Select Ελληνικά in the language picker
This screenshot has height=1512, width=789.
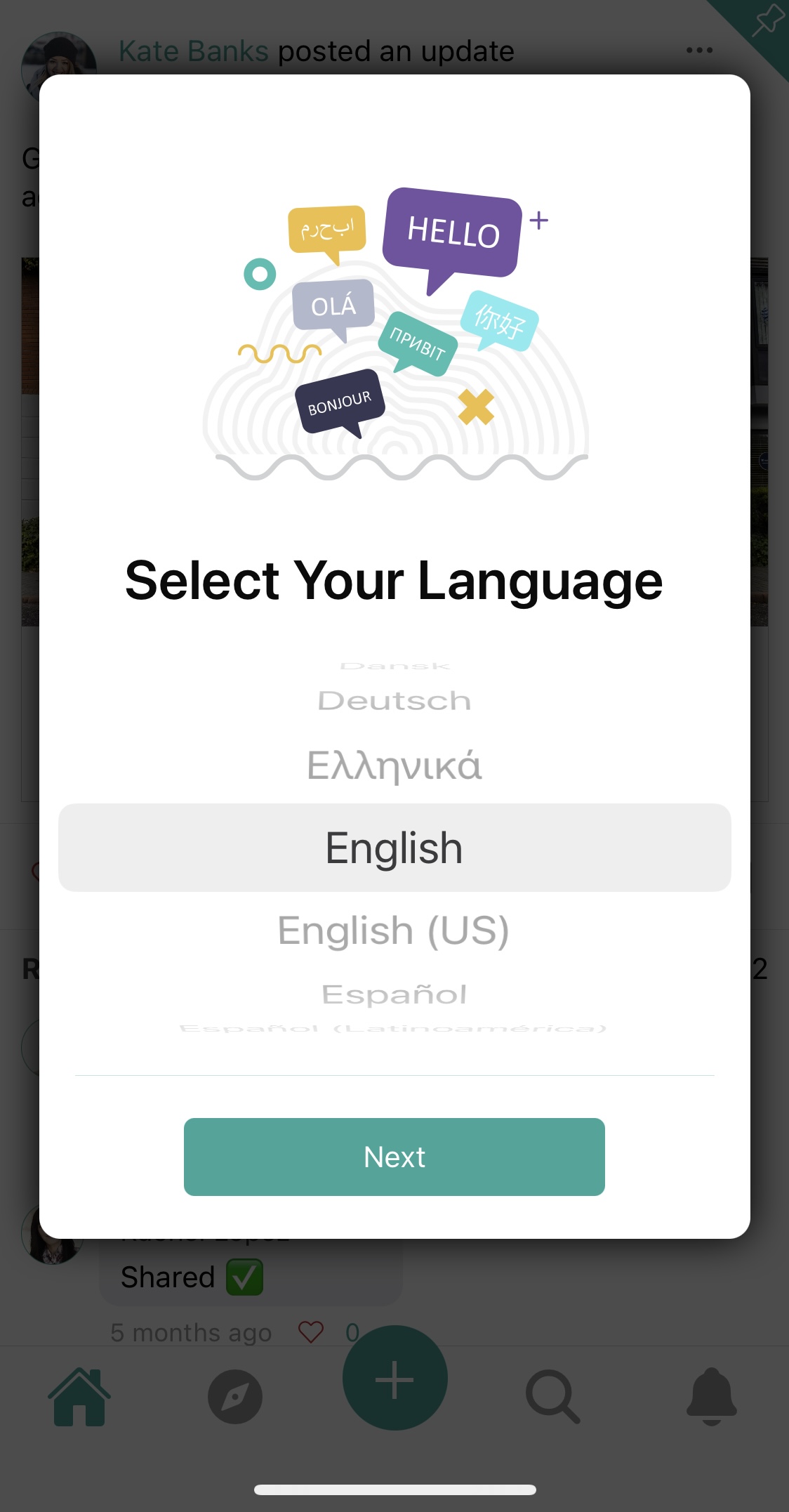[394, 765]
